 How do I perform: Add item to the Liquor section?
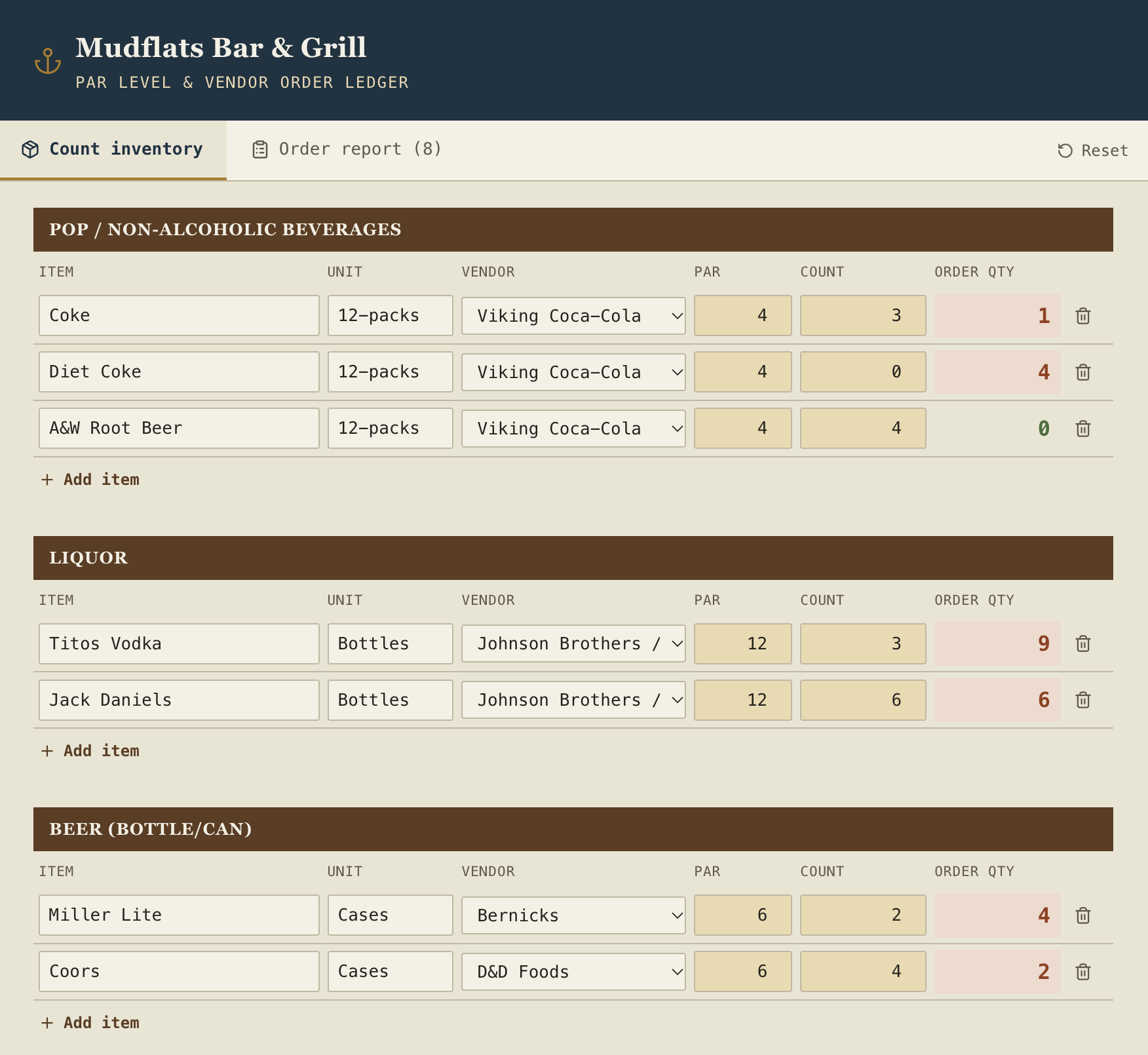pos(90,751)
